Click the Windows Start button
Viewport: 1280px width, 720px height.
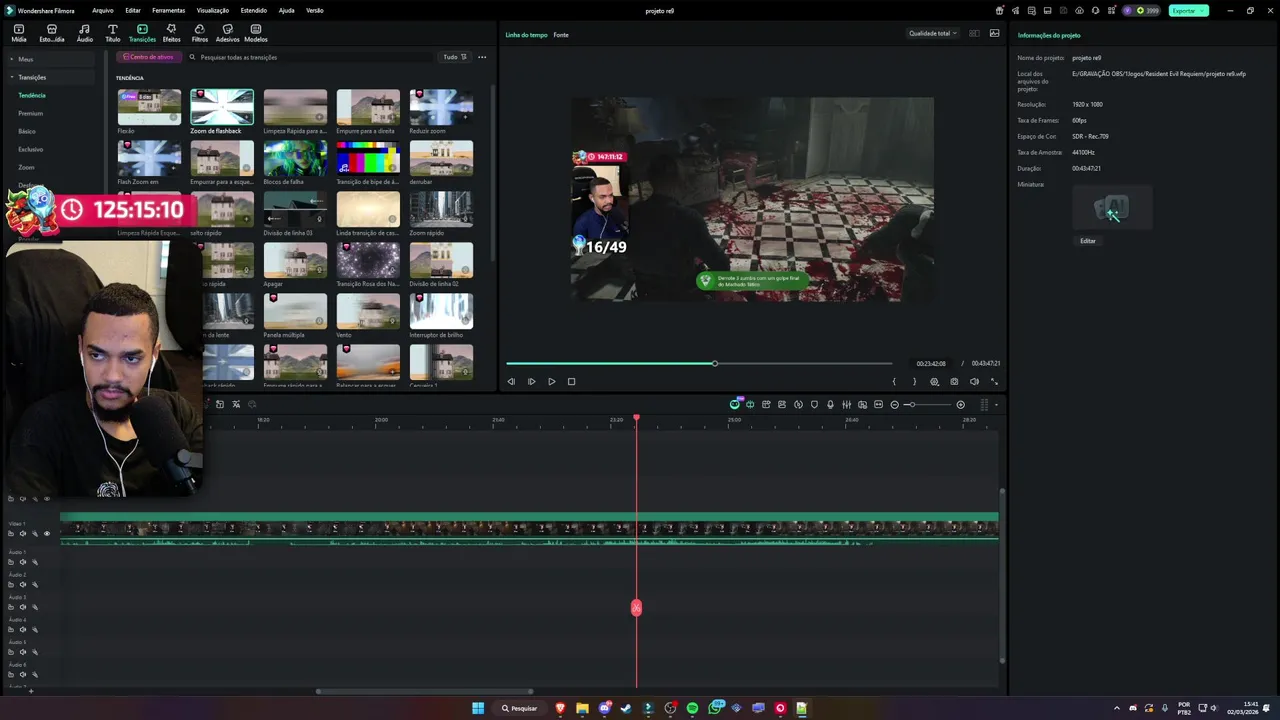[x=478, y=708]
